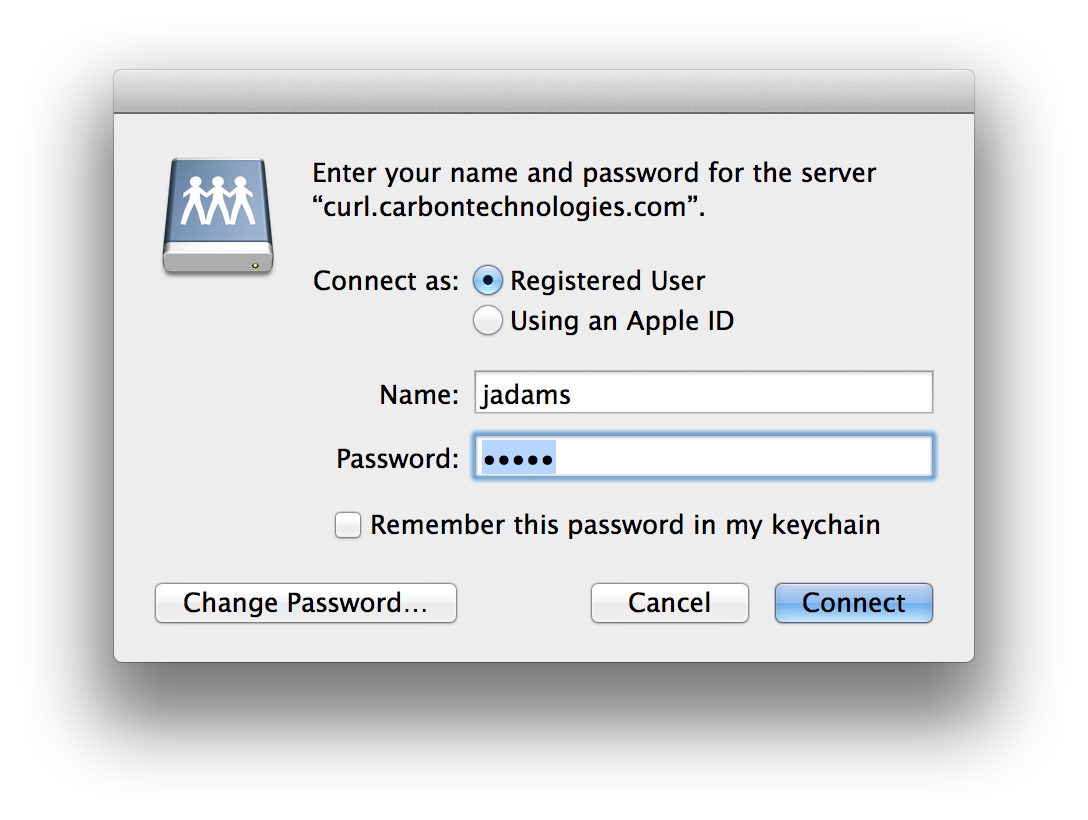Screen dimensions: 1088x820
Task: Click the Connect button
Action: tap(853, 603)
